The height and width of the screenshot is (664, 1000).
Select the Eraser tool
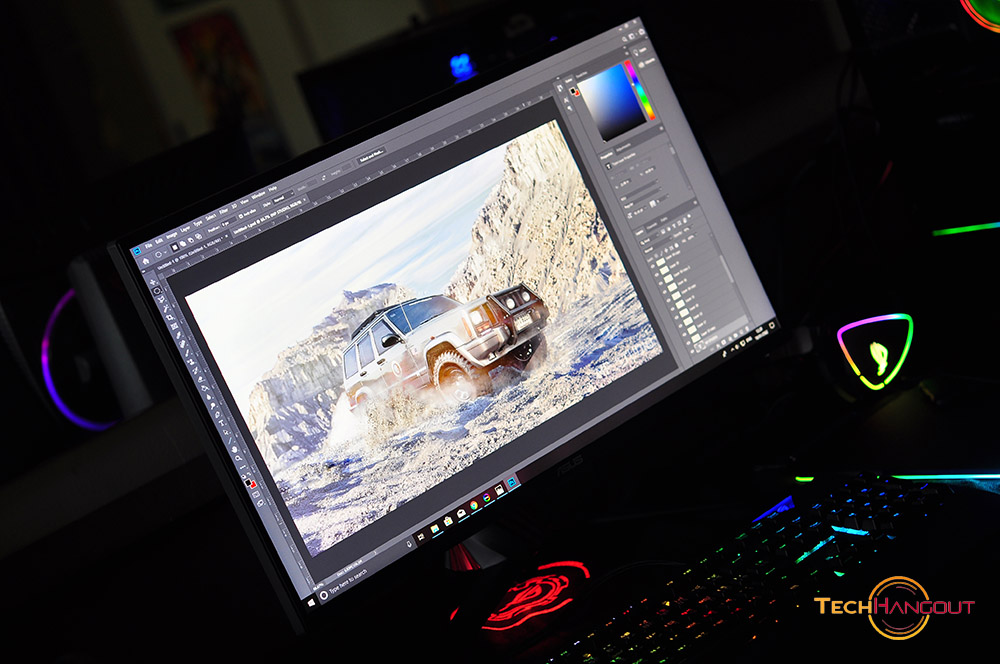pyautogui.click(x=200, y=379)
